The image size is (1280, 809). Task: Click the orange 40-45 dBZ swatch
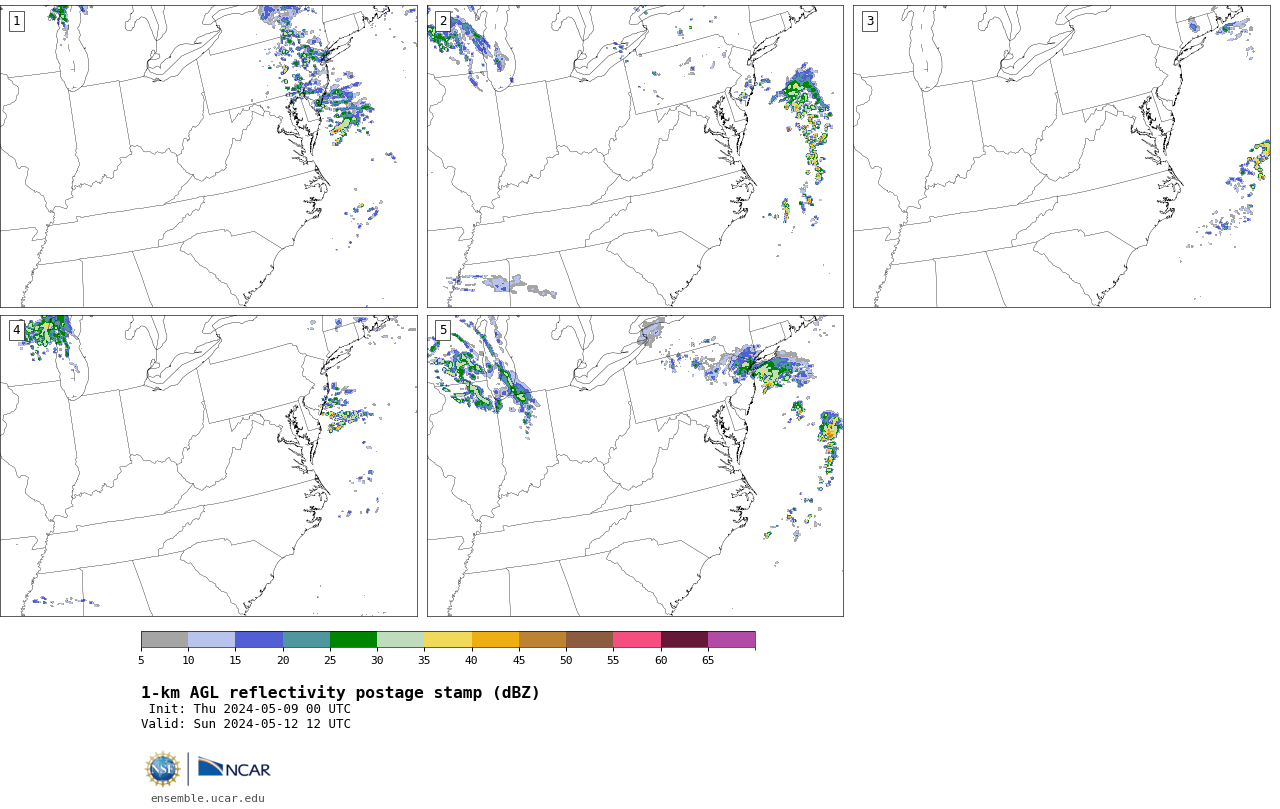pyautogui.click(x=495, y=640)
